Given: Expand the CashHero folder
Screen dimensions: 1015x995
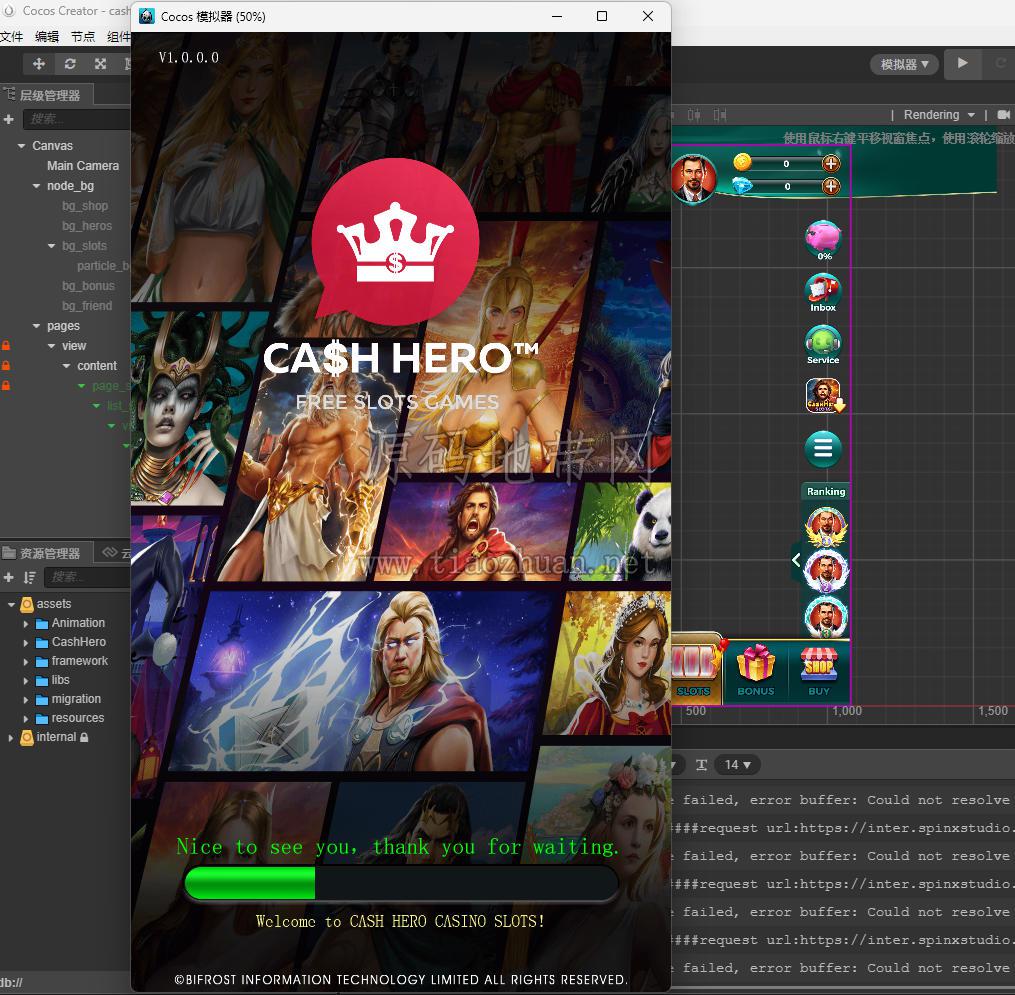Looking at the screenshot, I should point(26,643).
